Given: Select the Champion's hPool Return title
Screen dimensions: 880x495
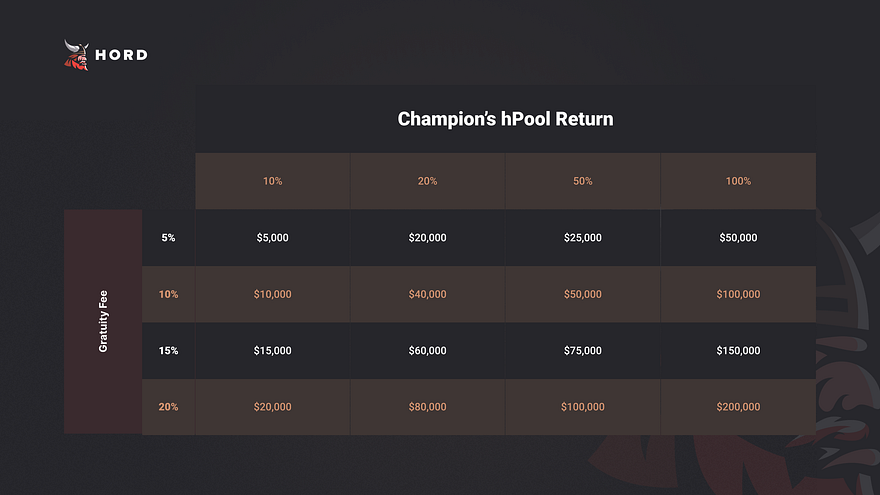Looking at the screenshot, I should tap(505, 119).
